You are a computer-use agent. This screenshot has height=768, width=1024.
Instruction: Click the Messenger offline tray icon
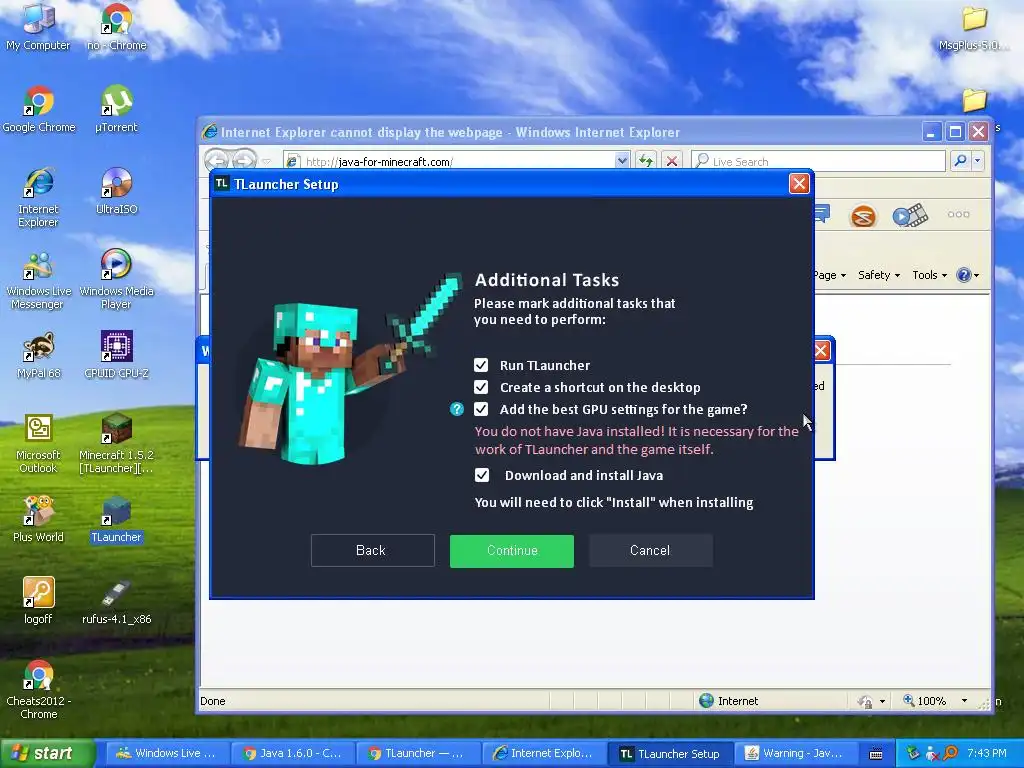coord(932,753)
